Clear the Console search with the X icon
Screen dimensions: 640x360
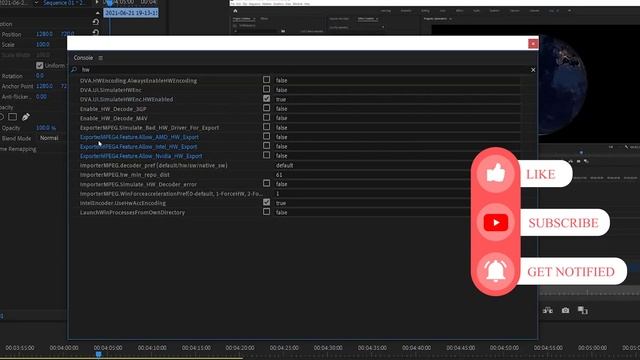coord(533,70)
